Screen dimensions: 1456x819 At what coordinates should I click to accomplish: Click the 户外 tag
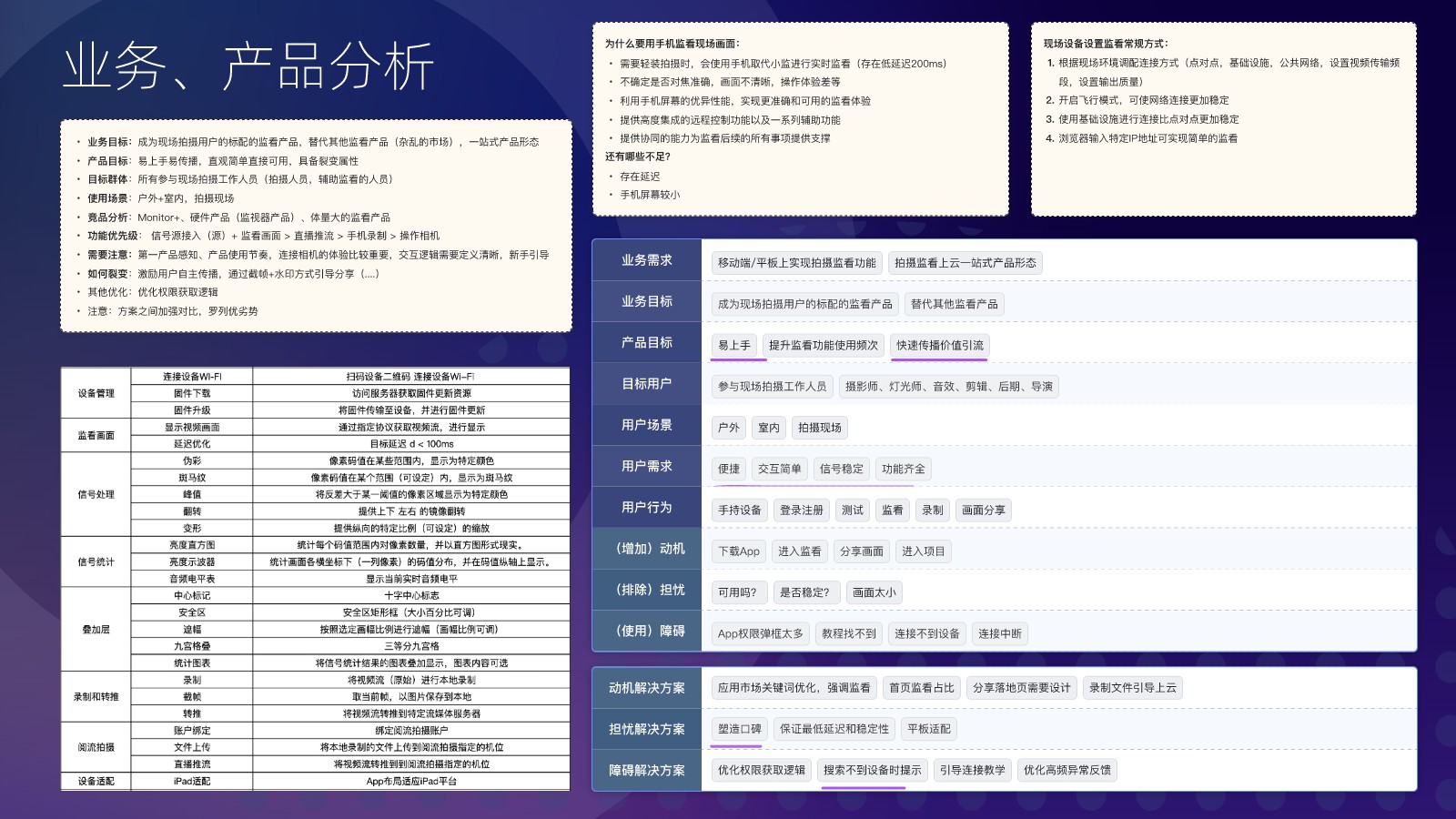[729, 428]
